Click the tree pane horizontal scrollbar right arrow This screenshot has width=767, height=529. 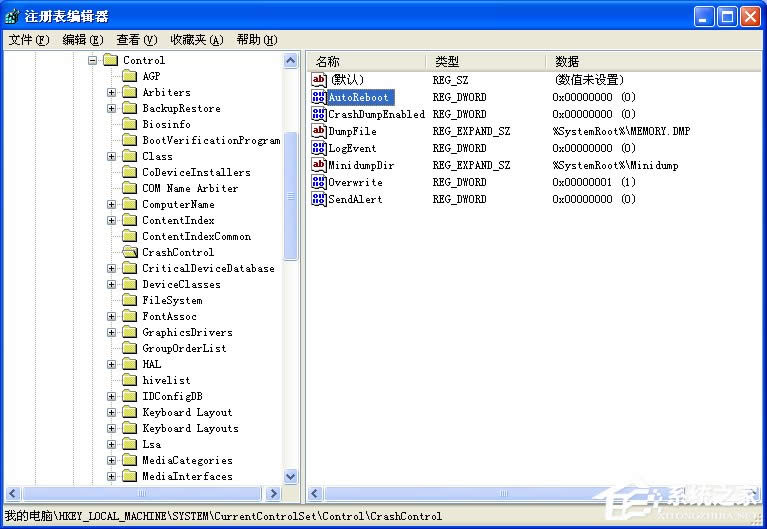coord(274,494)
